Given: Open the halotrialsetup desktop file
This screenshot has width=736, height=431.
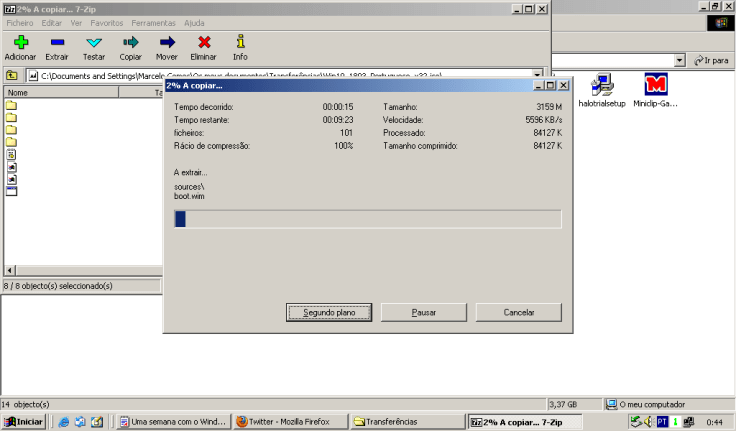Looking at the screenshot, I should click(603, 84).
